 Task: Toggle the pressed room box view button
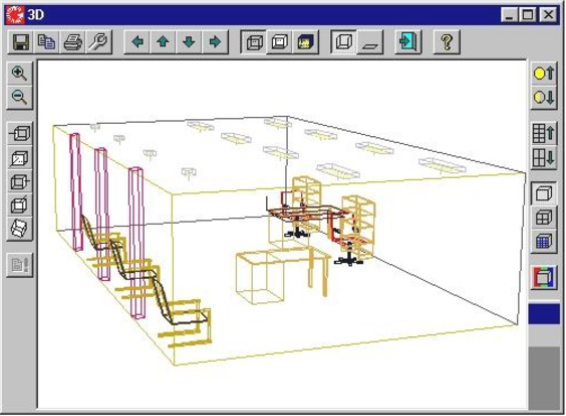pos(344,42)
